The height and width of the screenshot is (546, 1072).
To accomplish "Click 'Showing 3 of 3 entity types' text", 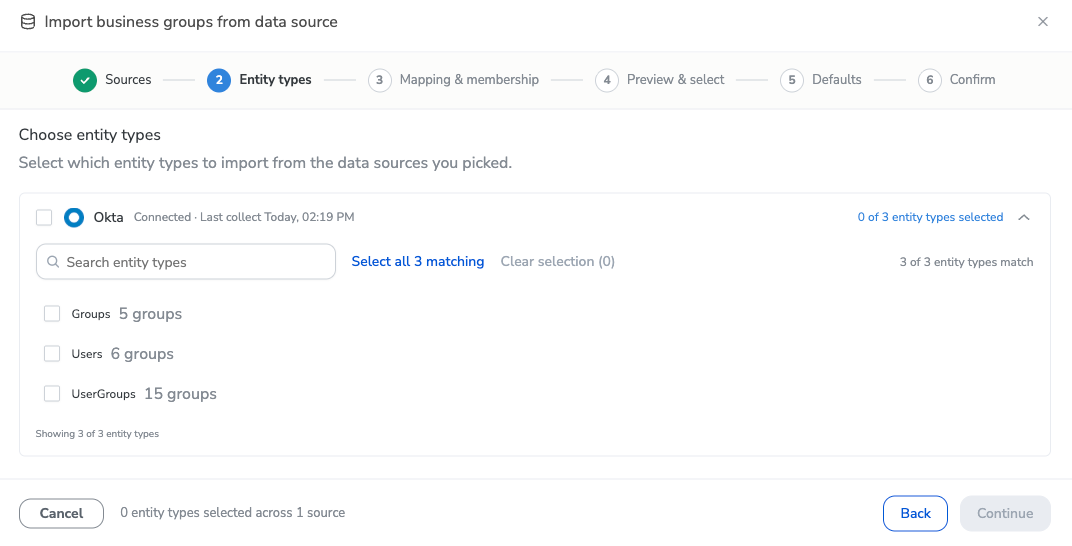I will [97, 433].
